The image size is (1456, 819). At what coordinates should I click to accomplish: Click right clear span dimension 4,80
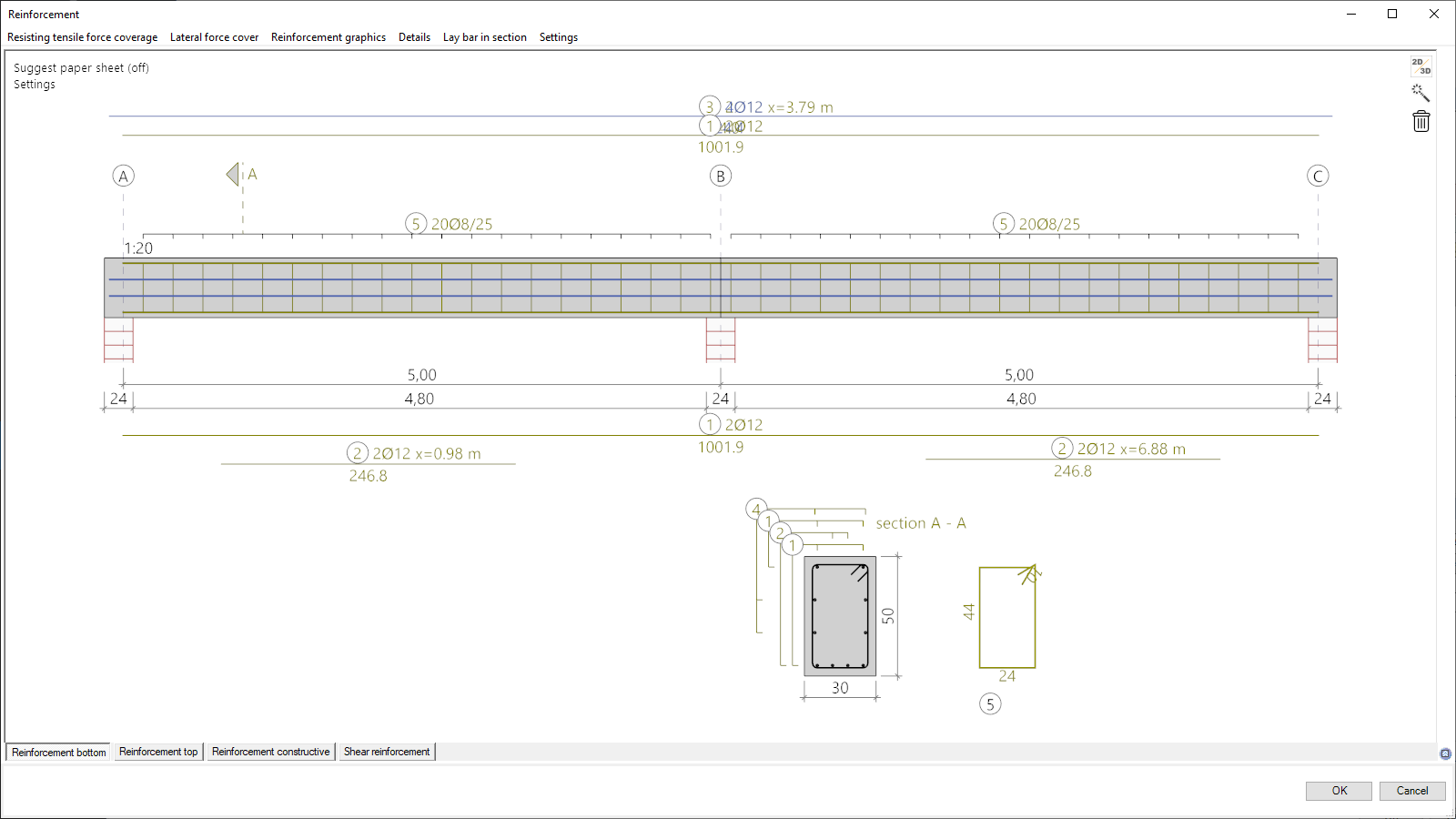click(1021, 399)
